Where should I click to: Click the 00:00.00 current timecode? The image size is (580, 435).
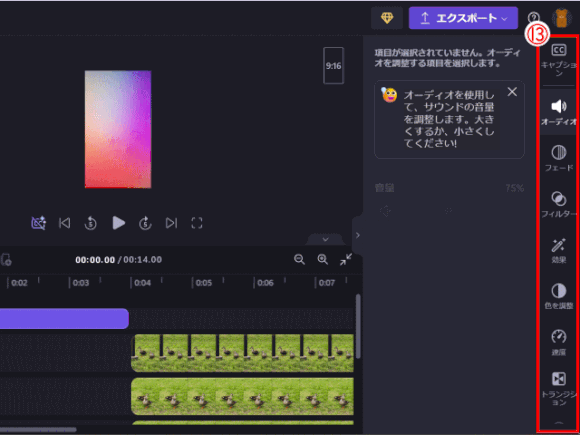(95, 260)
